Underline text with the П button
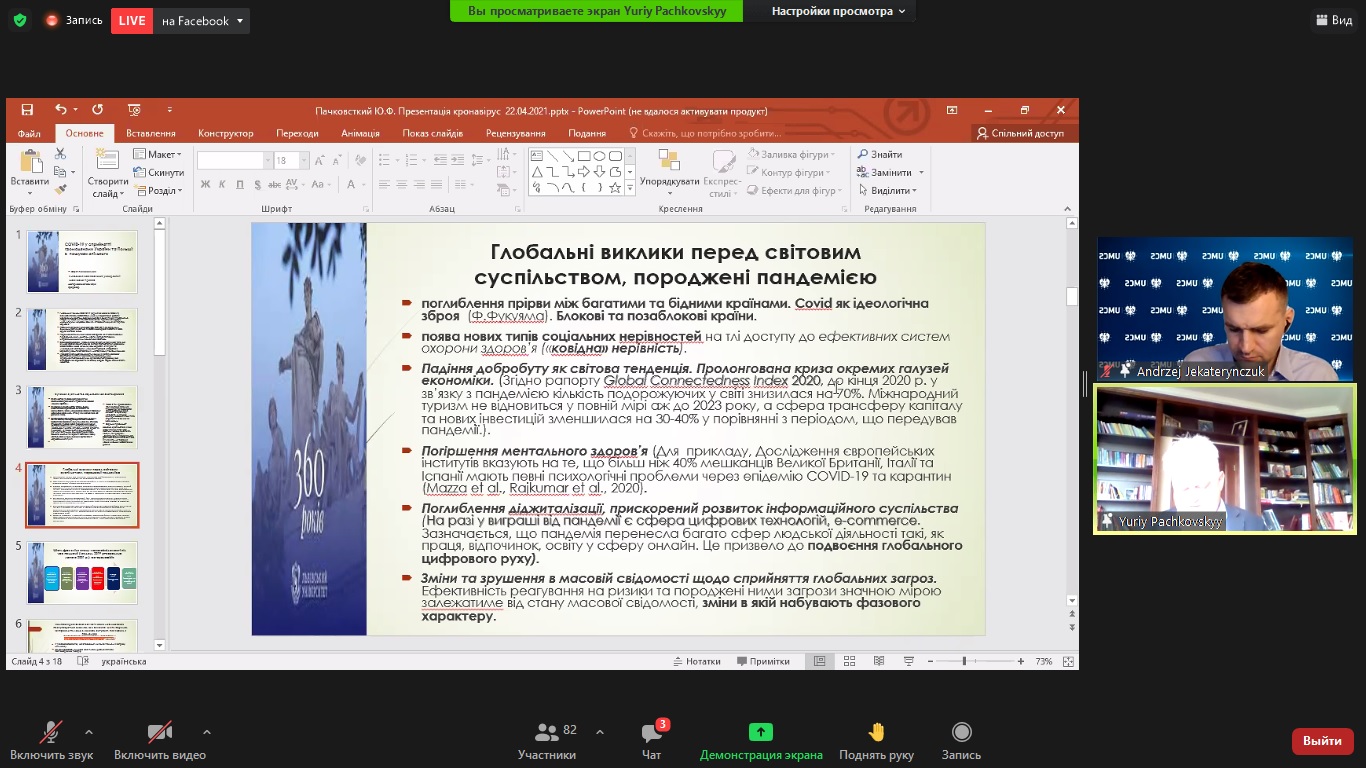Screen dimensions: 1366x768 click(x=240, y=184)
